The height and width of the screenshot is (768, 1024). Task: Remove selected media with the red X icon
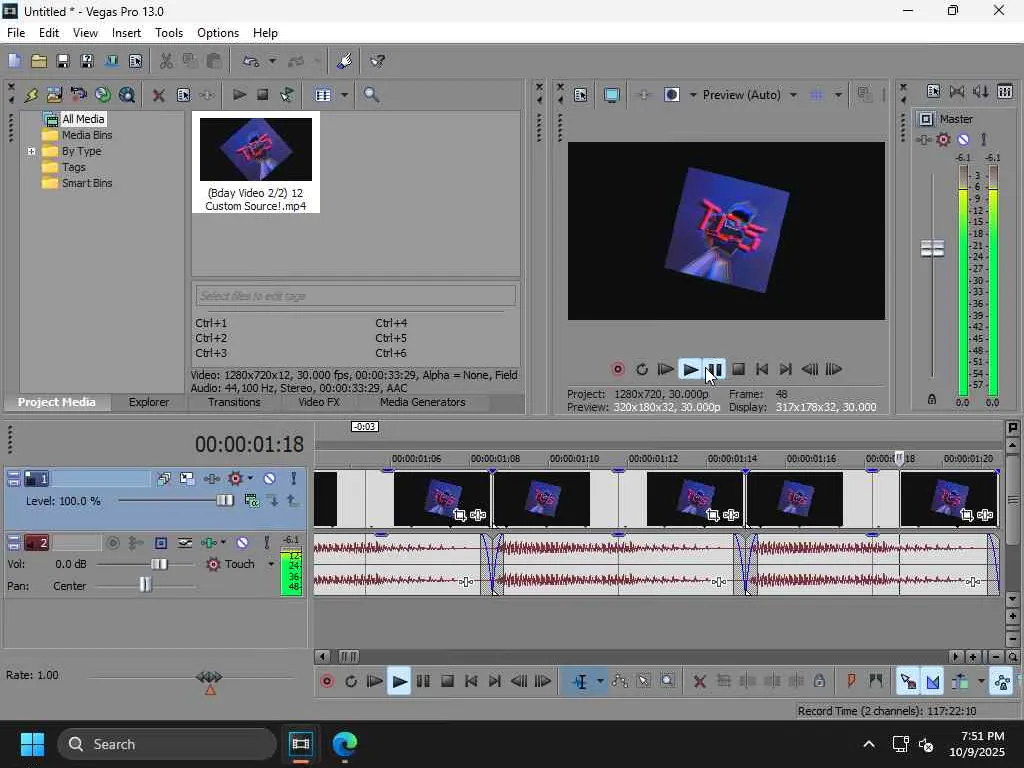[158, 95]
